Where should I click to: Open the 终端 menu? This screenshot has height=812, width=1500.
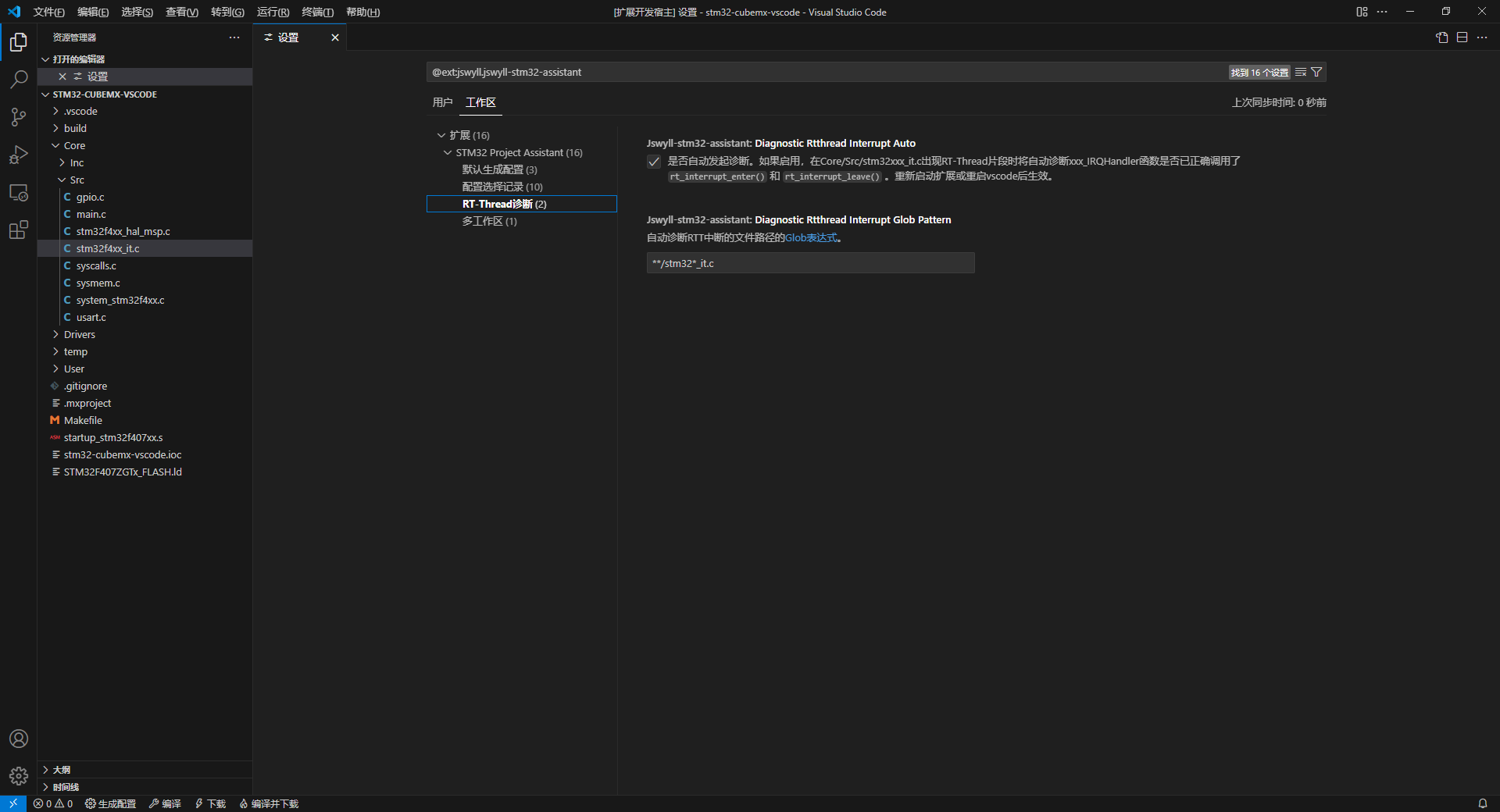click(x=317, y=12)
